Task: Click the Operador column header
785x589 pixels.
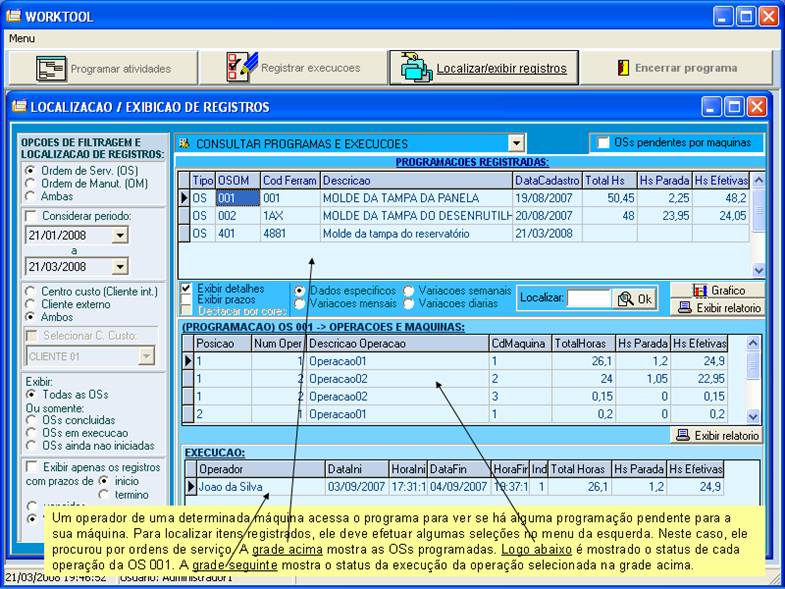Action: (x=260, y=469)
